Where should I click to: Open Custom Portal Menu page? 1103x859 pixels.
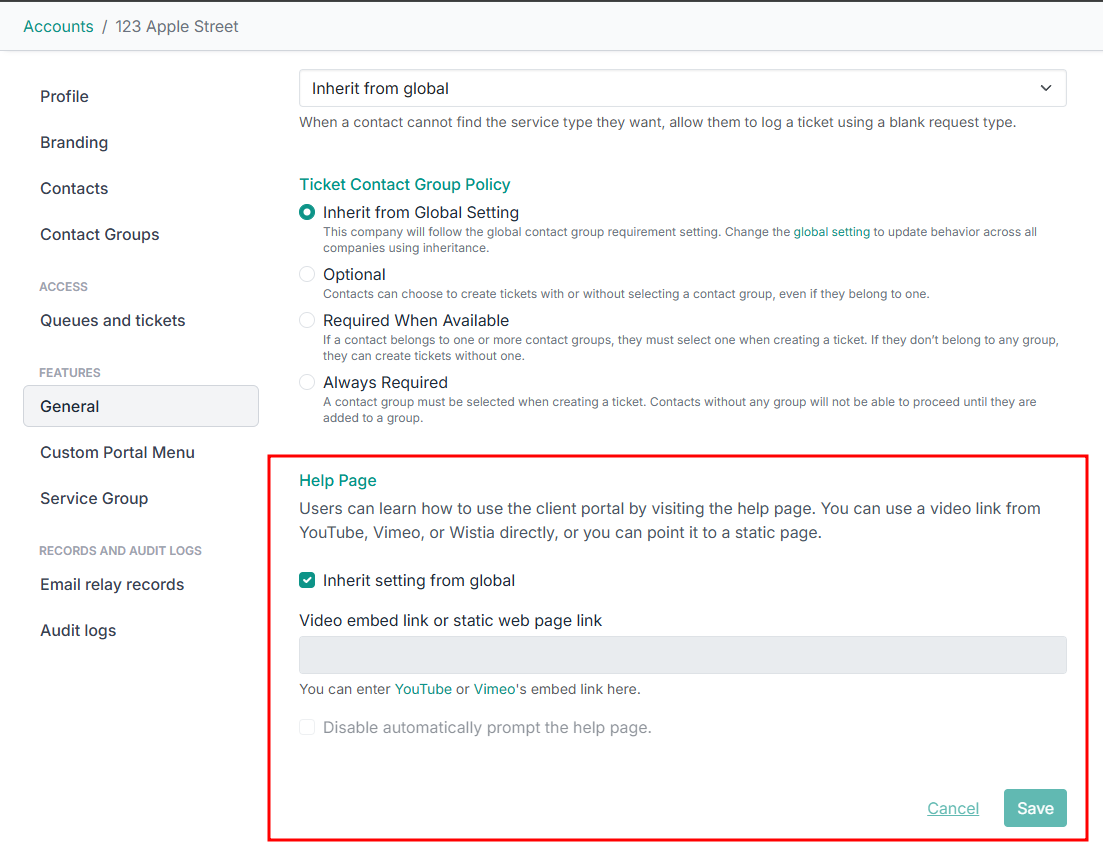[x=117, y=452]
